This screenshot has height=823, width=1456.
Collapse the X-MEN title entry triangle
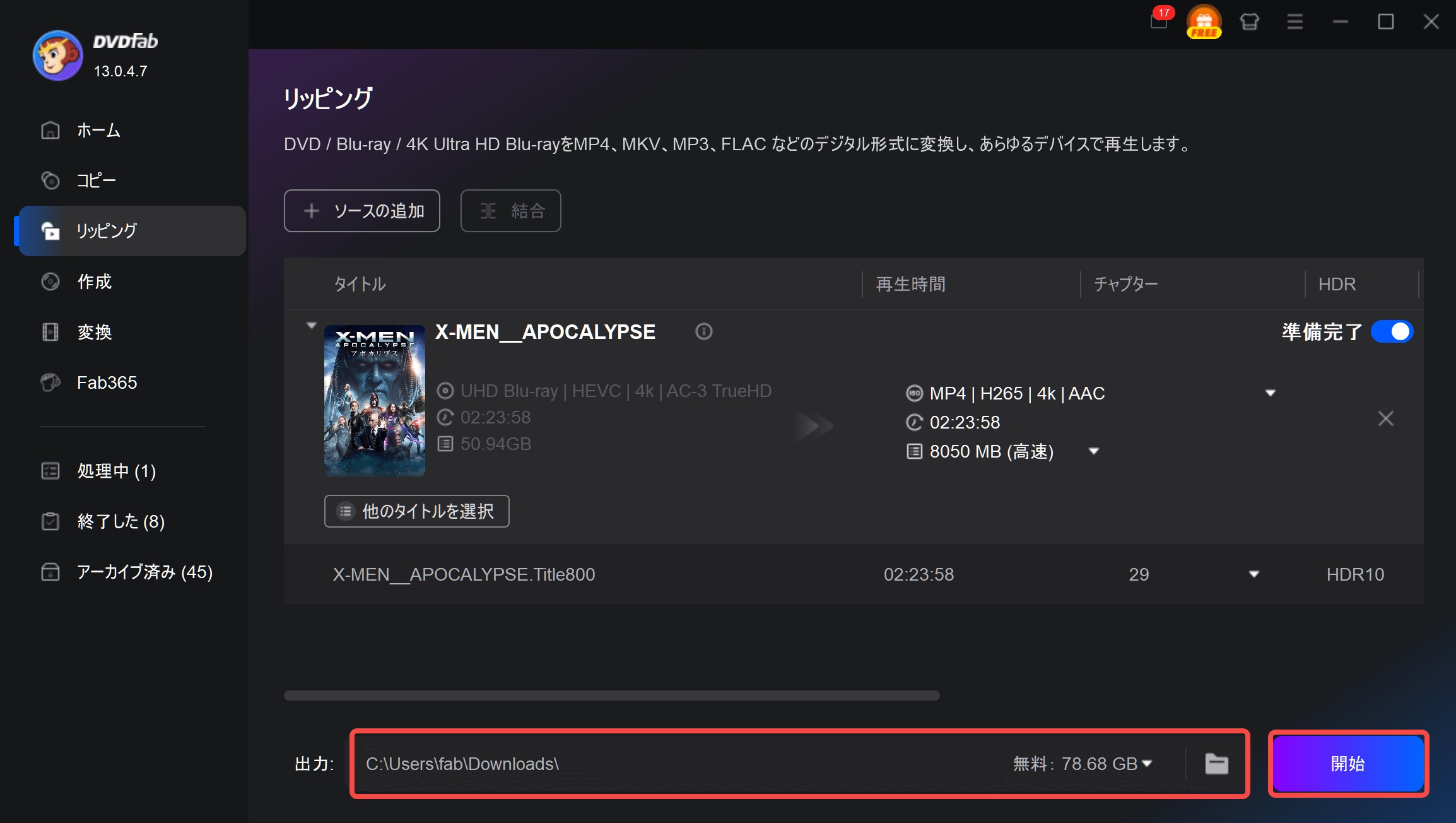point(311,326)
